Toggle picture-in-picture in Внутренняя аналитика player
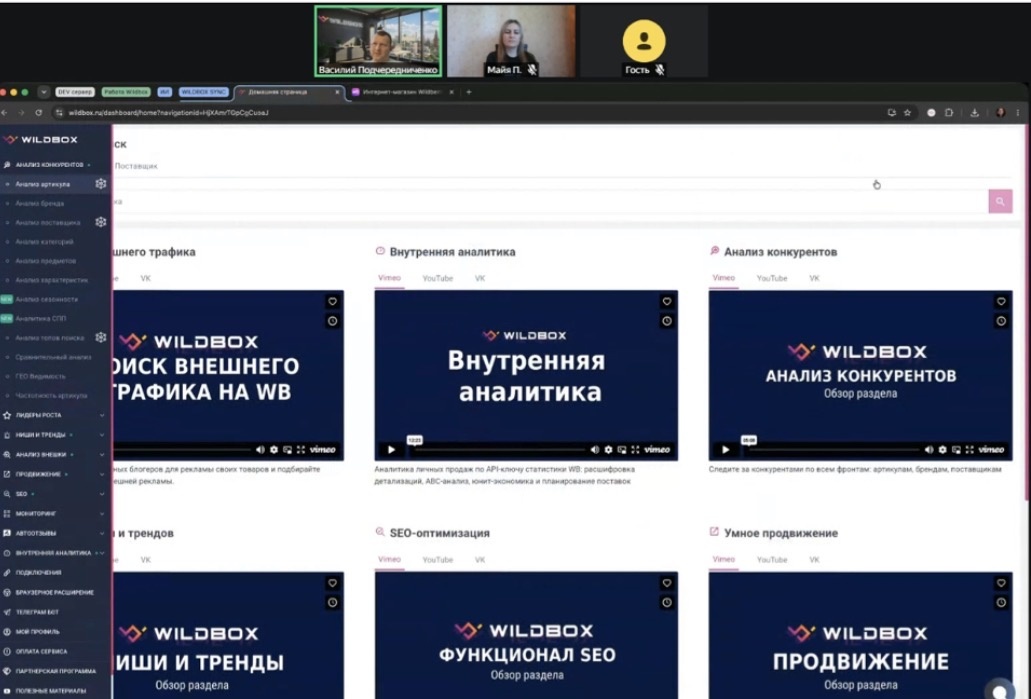 621,450
